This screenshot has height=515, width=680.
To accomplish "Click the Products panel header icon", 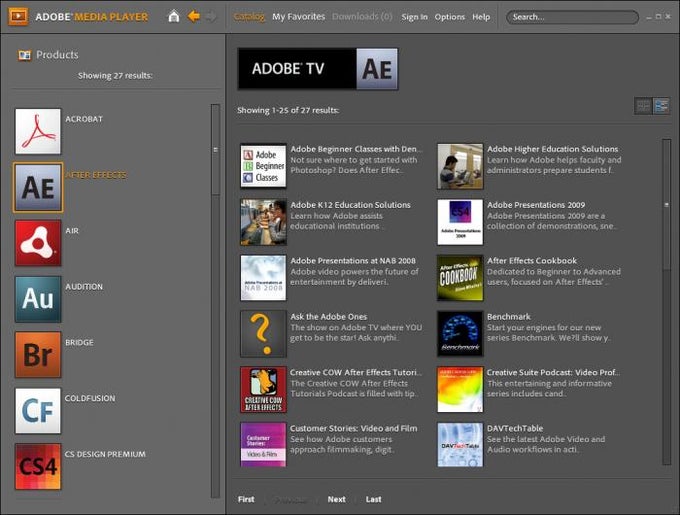I will 25,55.
